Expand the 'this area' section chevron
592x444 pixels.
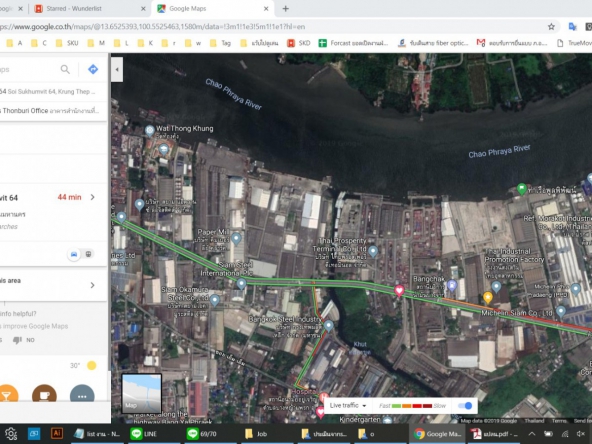coord(92,285)
